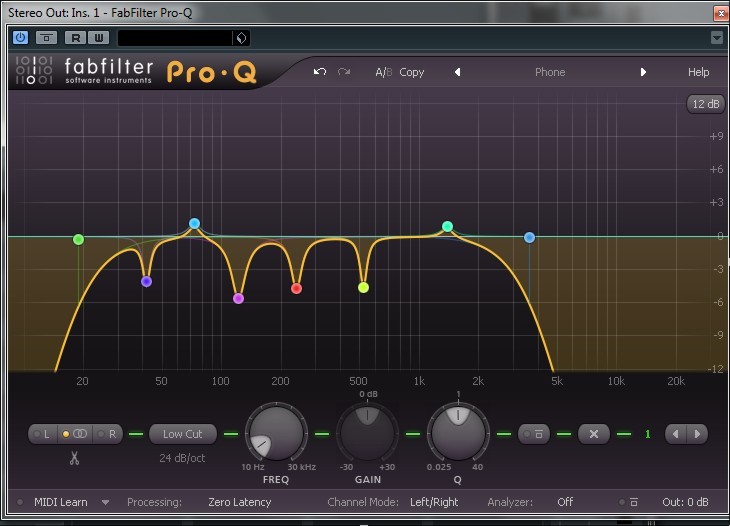Click the FabFilter logo
This screenshot has width=730, height=526.
click(84, 70)
